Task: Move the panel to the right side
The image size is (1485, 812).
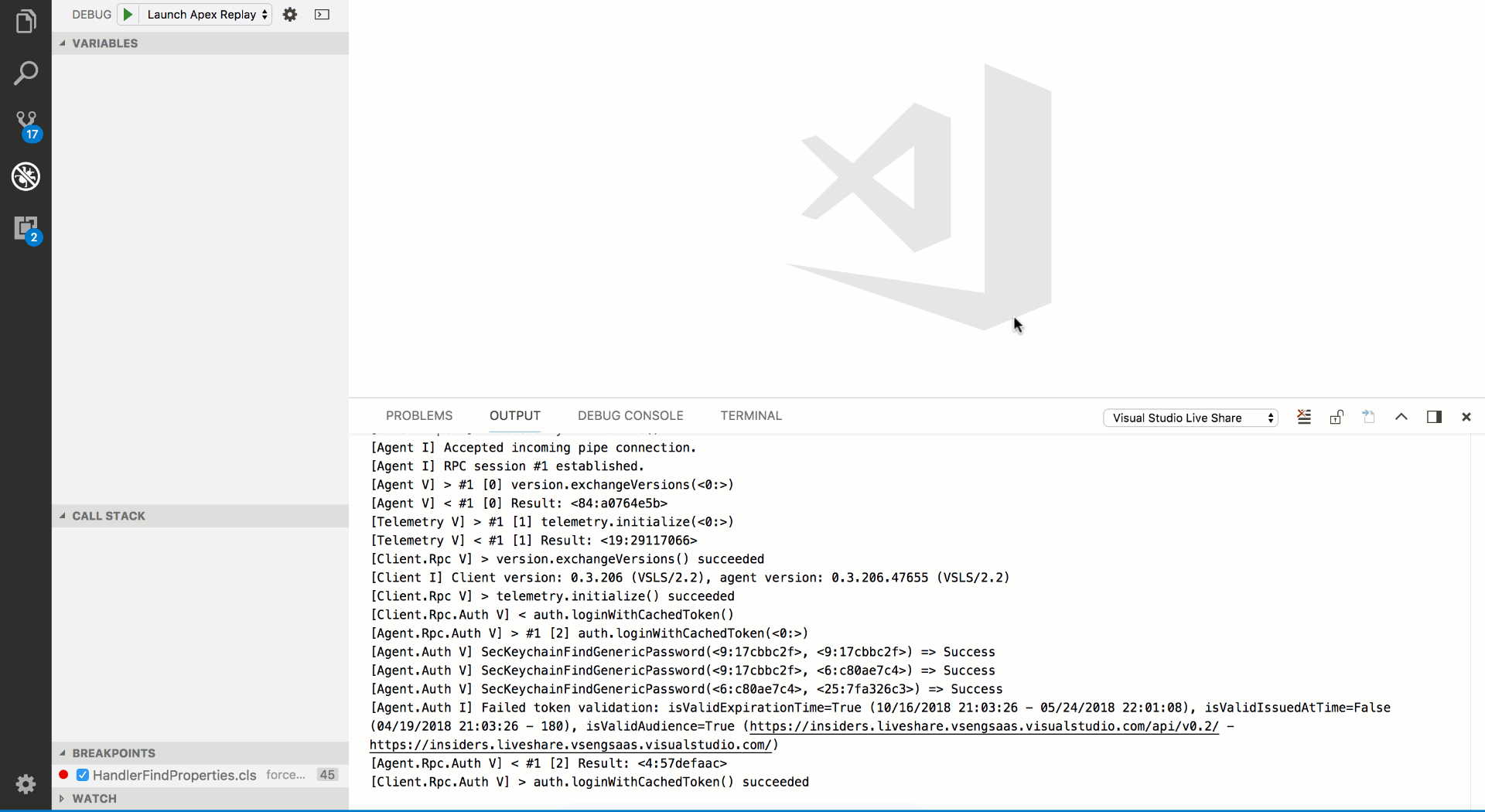Action: point(1434,417)
